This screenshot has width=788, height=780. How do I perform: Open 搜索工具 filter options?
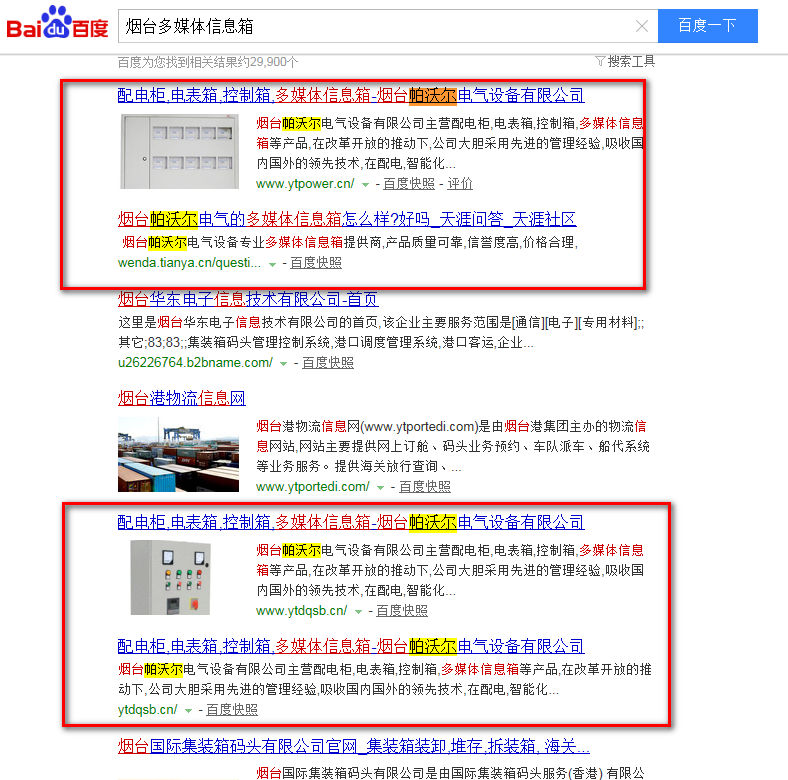coord(625,61)
